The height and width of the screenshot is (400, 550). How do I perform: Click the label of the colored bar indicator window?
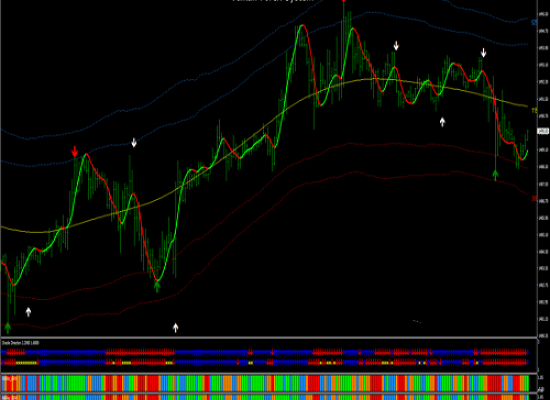tap(9, 378)
